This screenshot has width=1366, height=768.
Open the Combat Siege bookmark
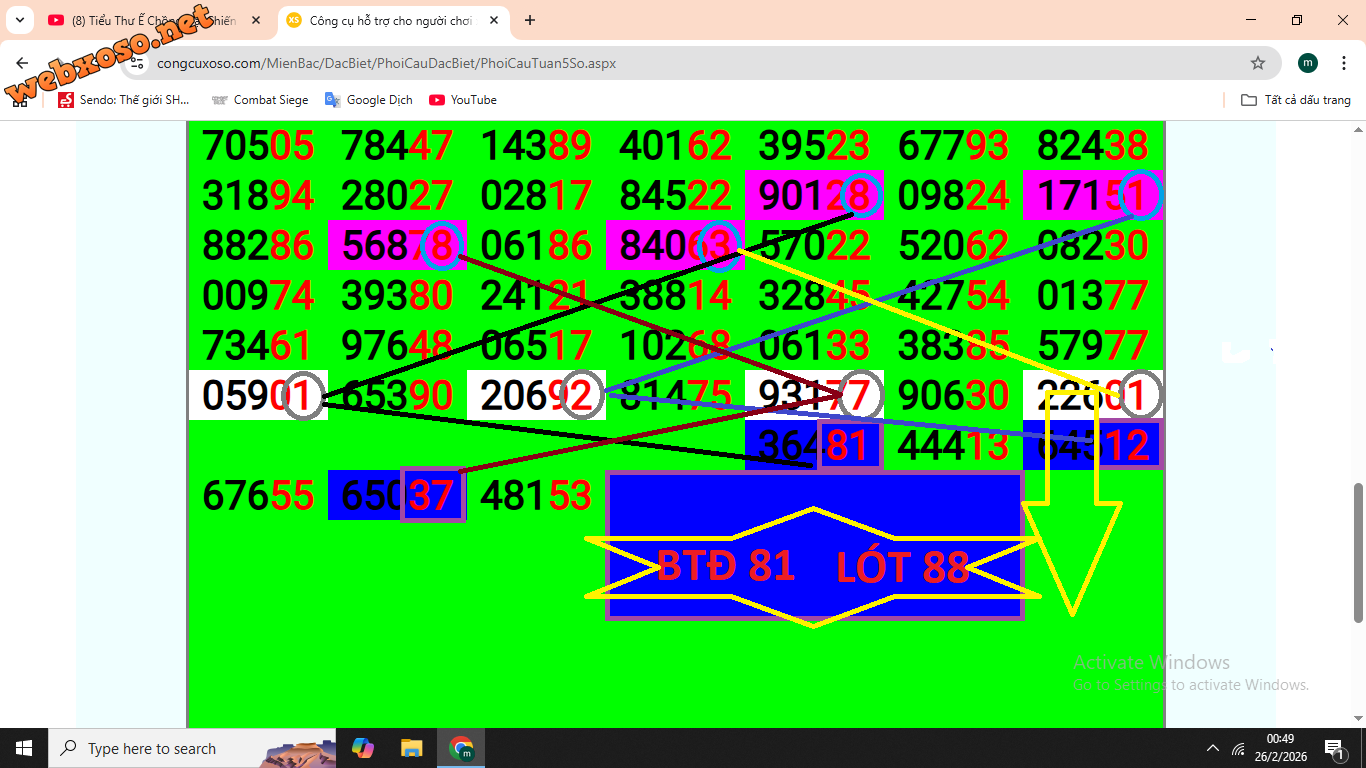259,100
